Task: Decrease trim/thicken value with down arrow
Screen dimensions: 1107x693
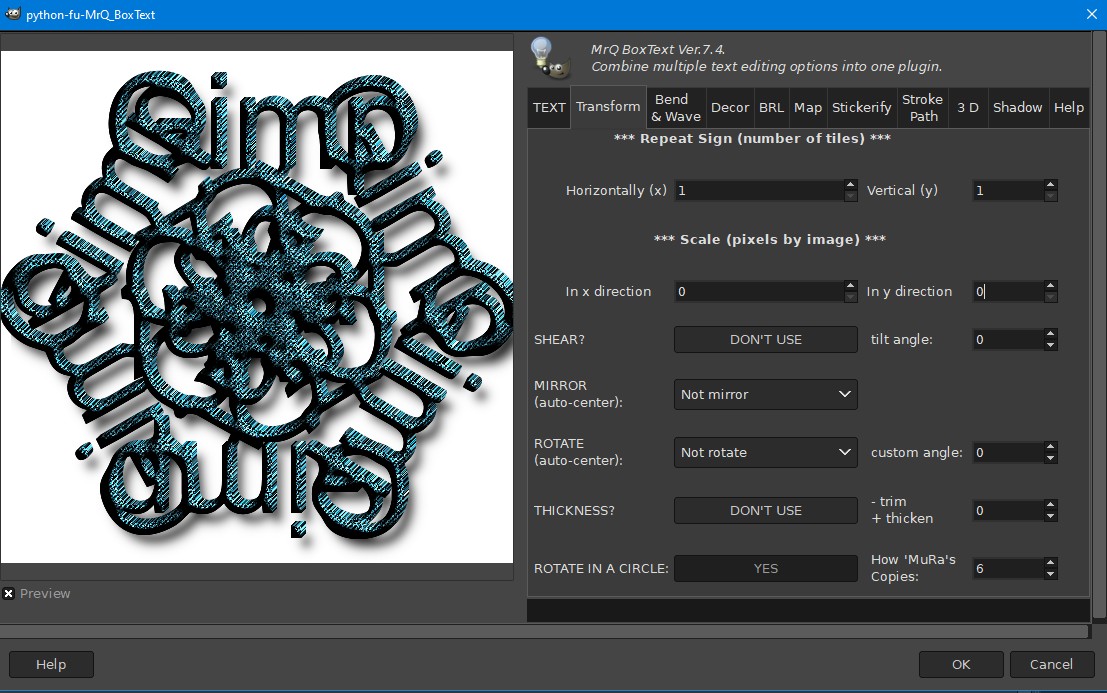Action: point(1051,516)
